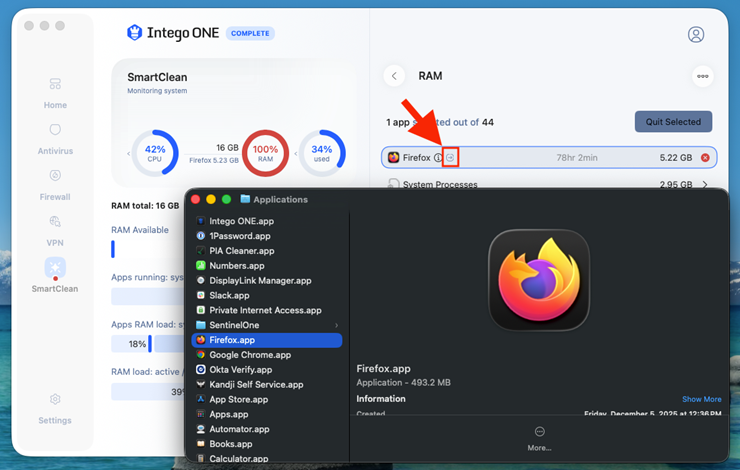The height and width of the screenshot is (470, 740).
Task: Click the 100% RAM gauge
Action: pyautogui.click(x=265, y=153)
